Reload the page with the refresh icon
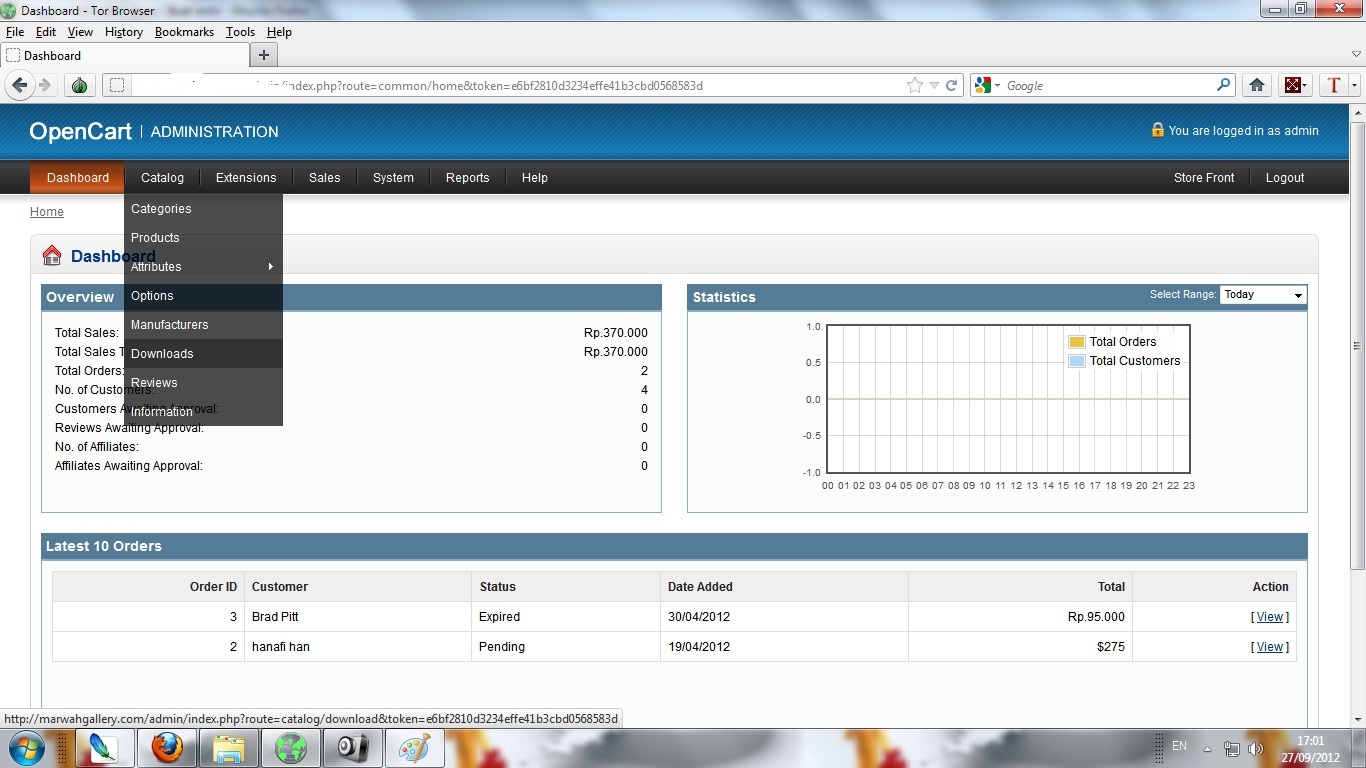The height and width of the screenshot is (768, 1366). tap(951, 86)
